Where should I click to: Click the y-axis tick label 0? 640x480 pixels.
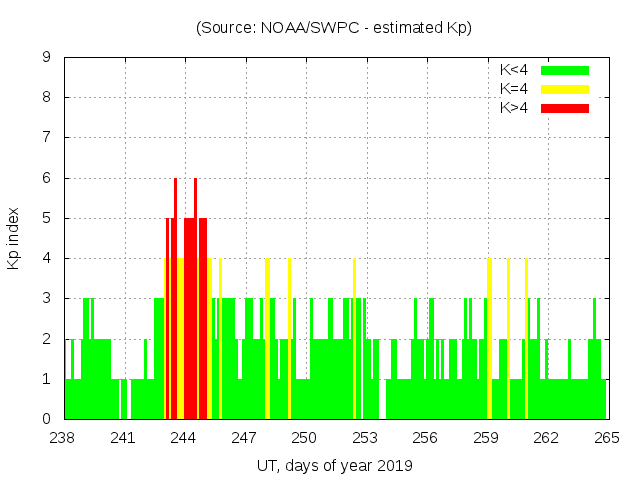coord(47,419)
